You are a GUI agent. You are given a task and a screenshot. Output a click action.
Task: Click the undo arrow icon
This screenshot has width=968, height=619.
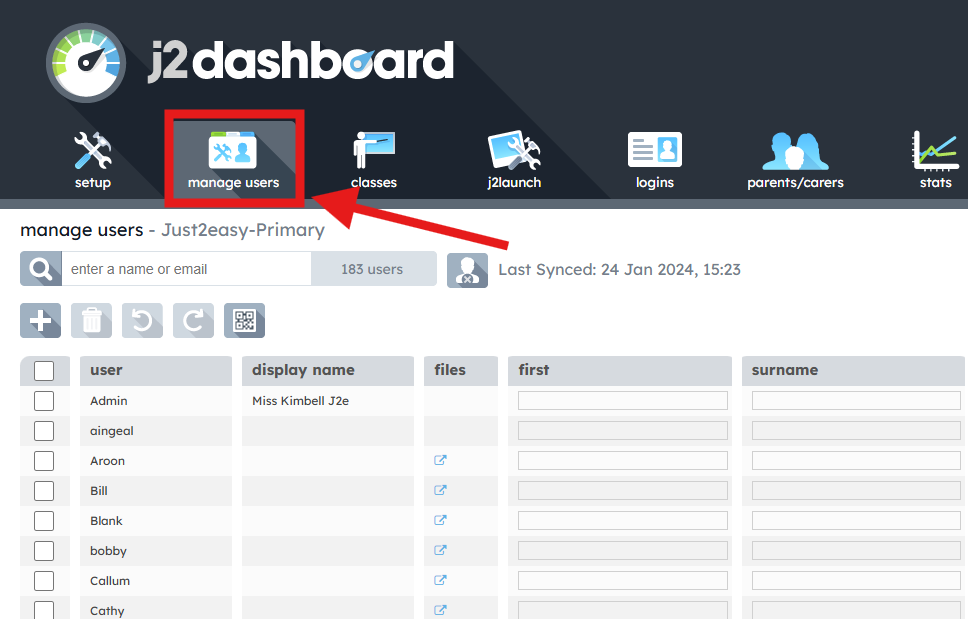click(x=143, y=320)
